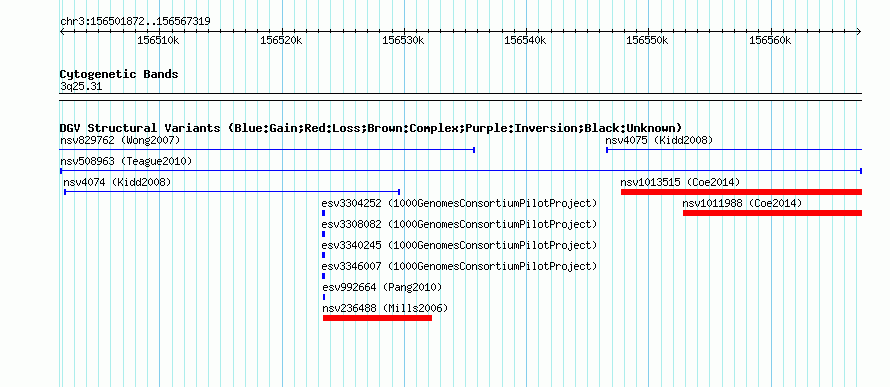Image resolution: width=890 pixels, height=387 pixels.
Task: Select the nsv4074 blue gain bar
Action: [x=232, y=192]
